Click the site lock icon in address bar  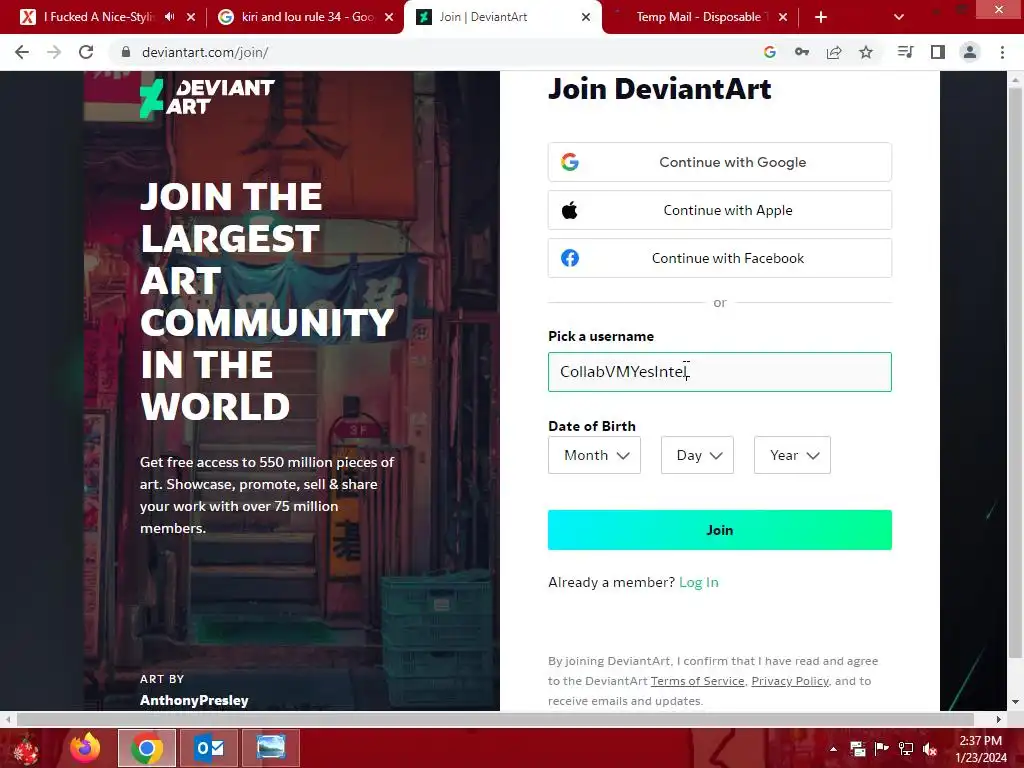click(126, 52)
